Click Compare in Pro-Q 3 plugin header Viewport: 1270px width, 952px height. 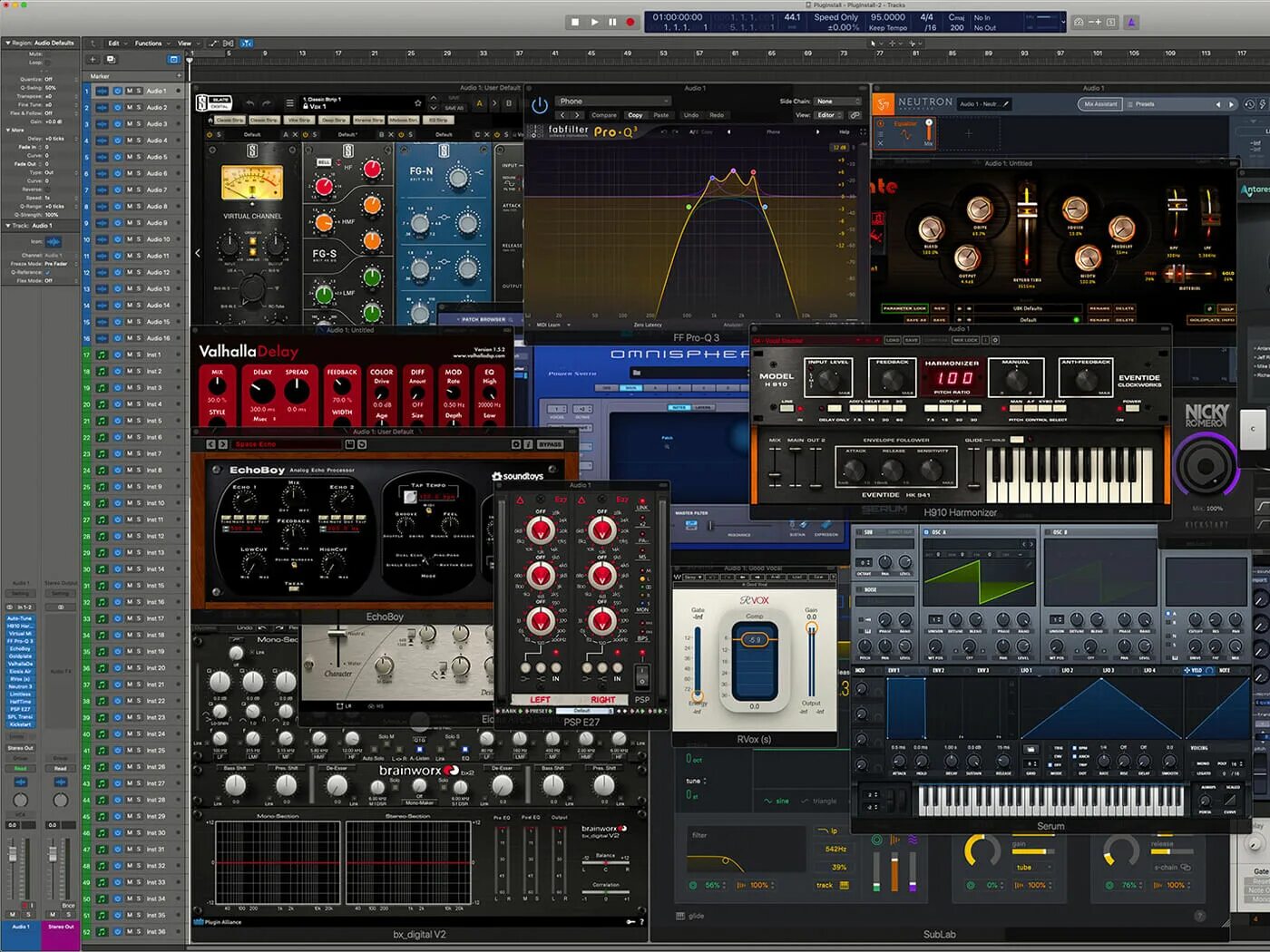coord(604,115)
